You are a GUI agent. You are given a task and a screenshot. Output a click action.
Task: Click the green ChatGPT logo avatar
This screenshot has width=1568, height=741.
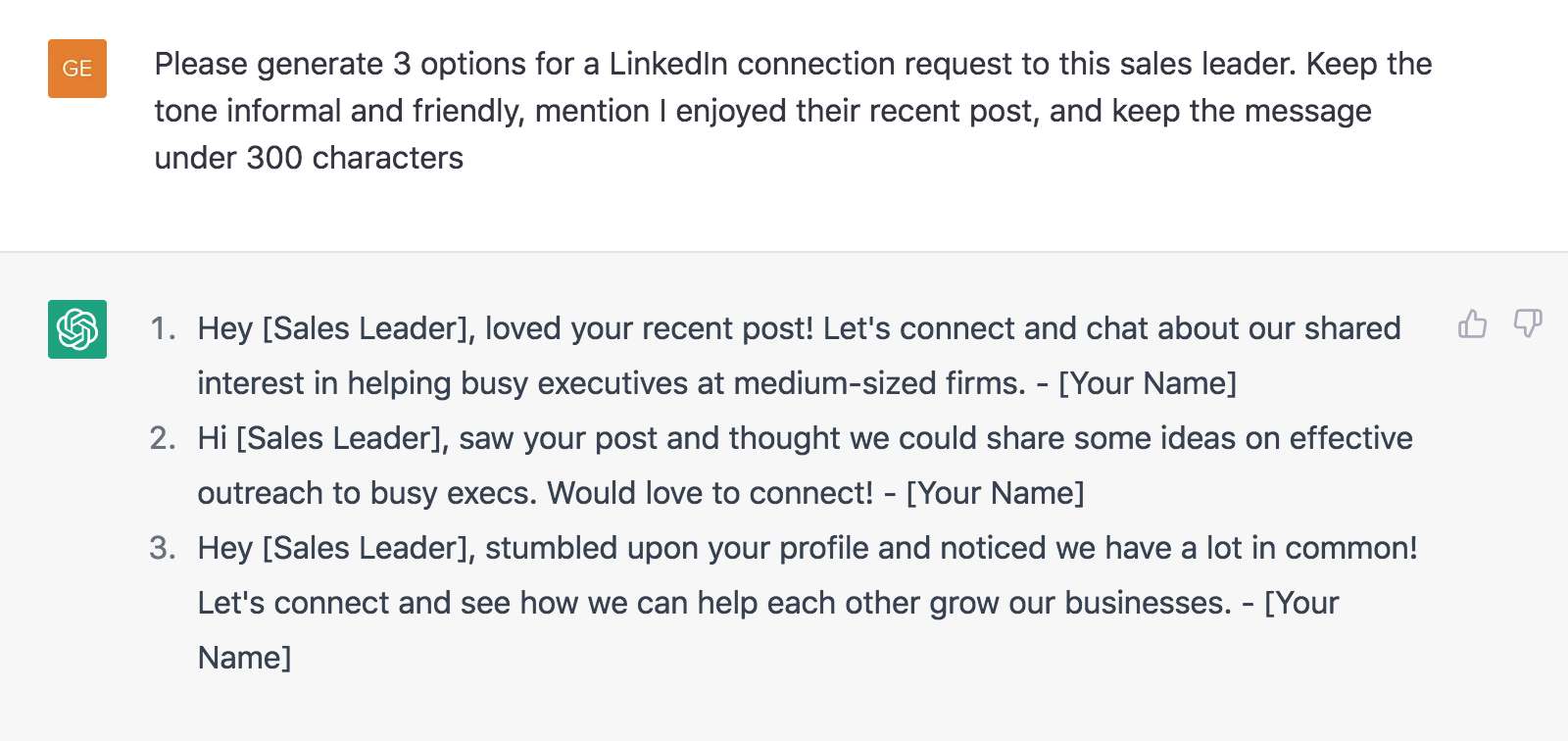tap(77, 329)
